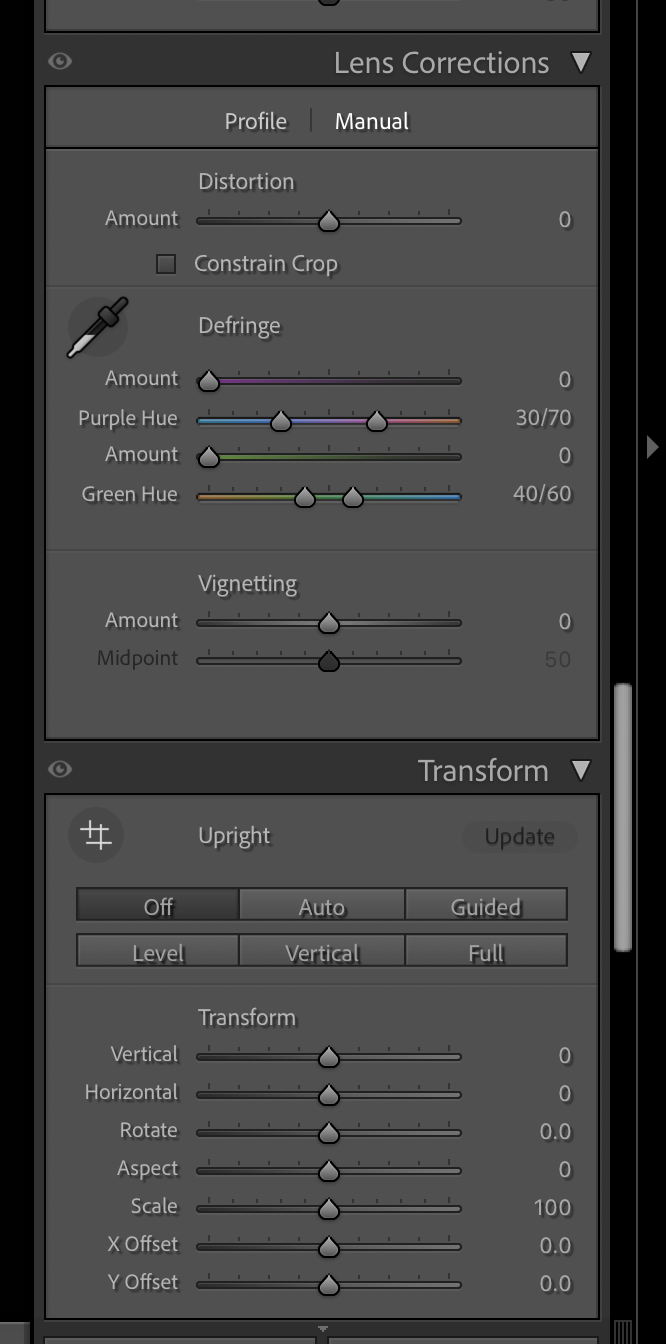This screenshot has width=666, height=1344.
Task: Click the Update button for Upright
Action: (x=519, y=837)
